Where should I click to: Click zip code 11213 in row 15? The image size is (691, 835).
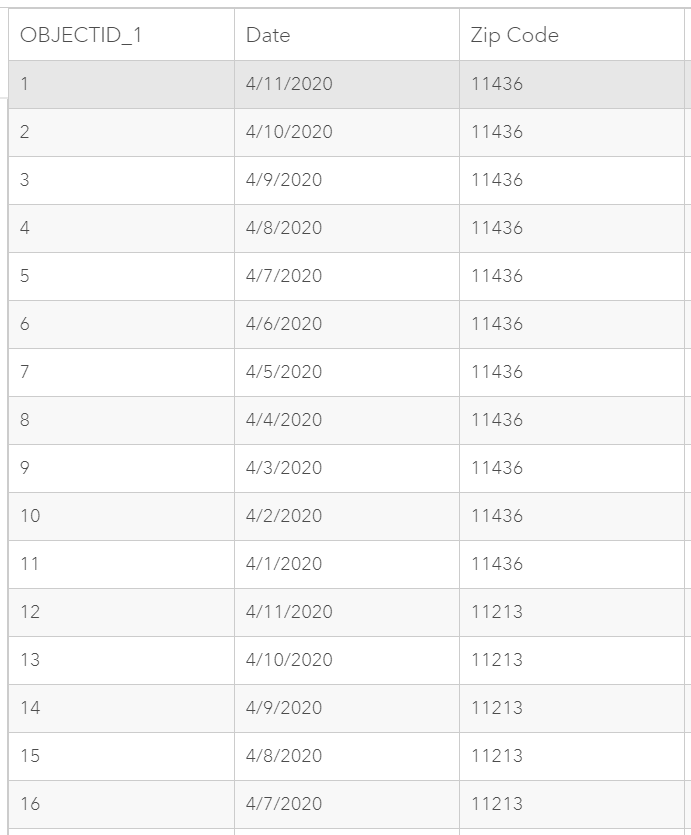tap(497, 756)
